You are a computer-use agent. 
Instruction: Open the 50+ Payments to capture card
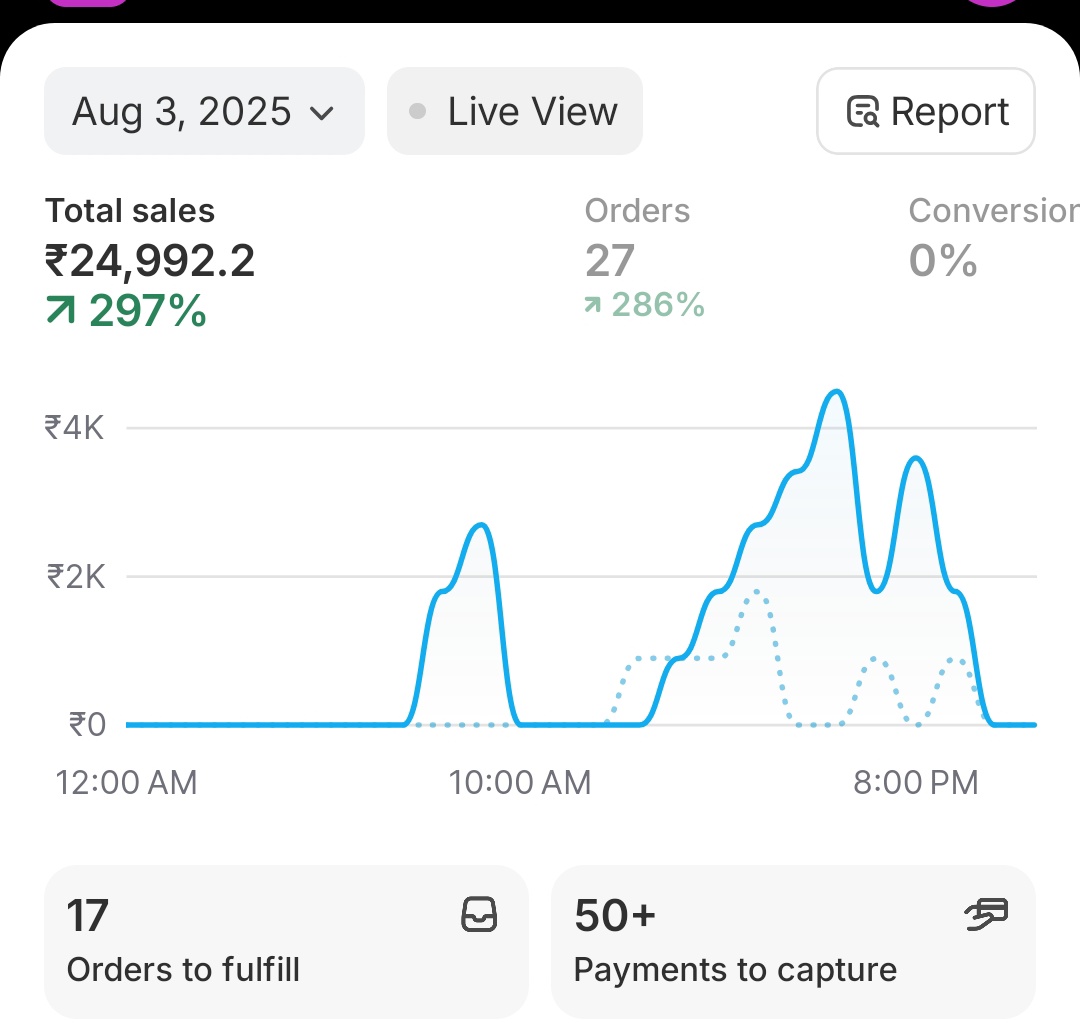pos(793,940)
